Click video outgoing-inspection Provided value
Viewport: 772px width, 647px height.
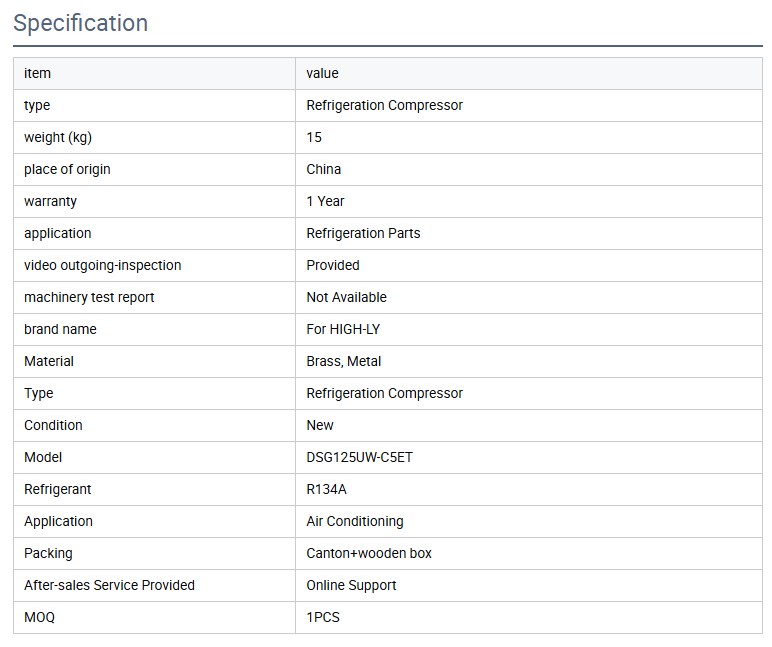[x=332, y=265]
